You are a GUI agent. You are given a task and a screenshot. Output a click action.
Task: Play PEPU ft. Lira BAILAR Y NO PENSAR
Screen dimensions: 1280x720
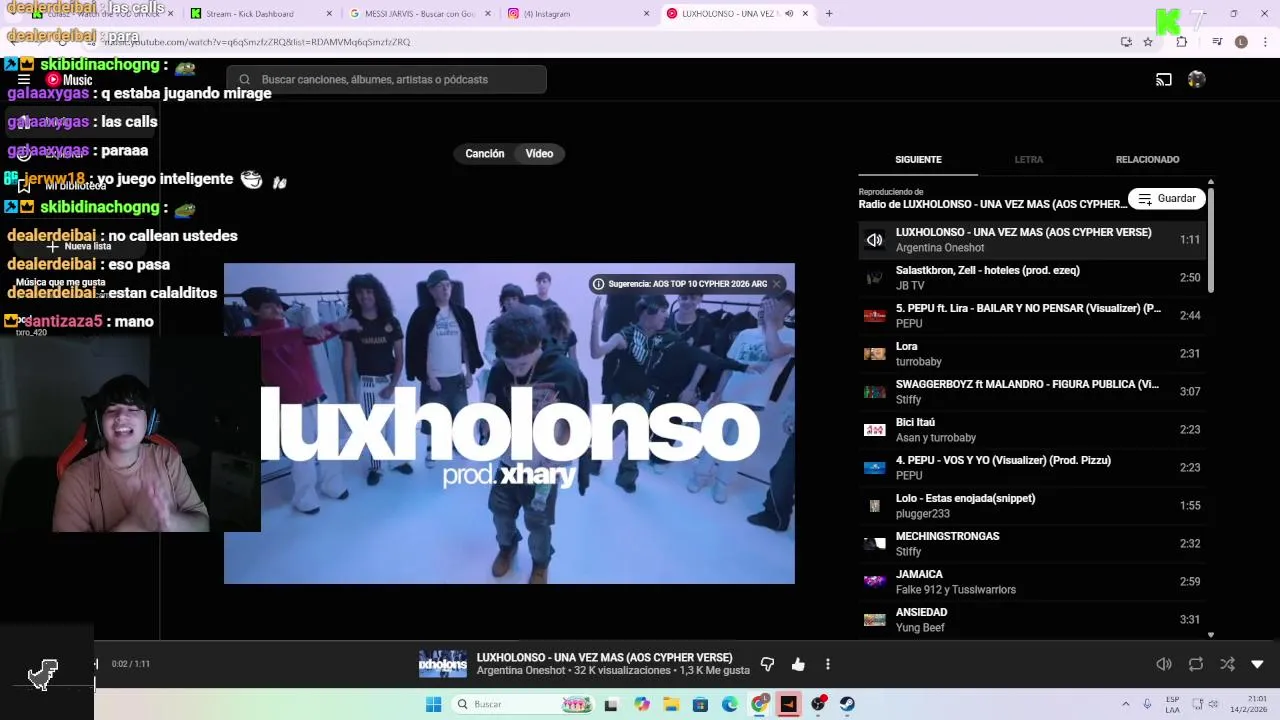pyautogui.click(x=1032, y=316)
